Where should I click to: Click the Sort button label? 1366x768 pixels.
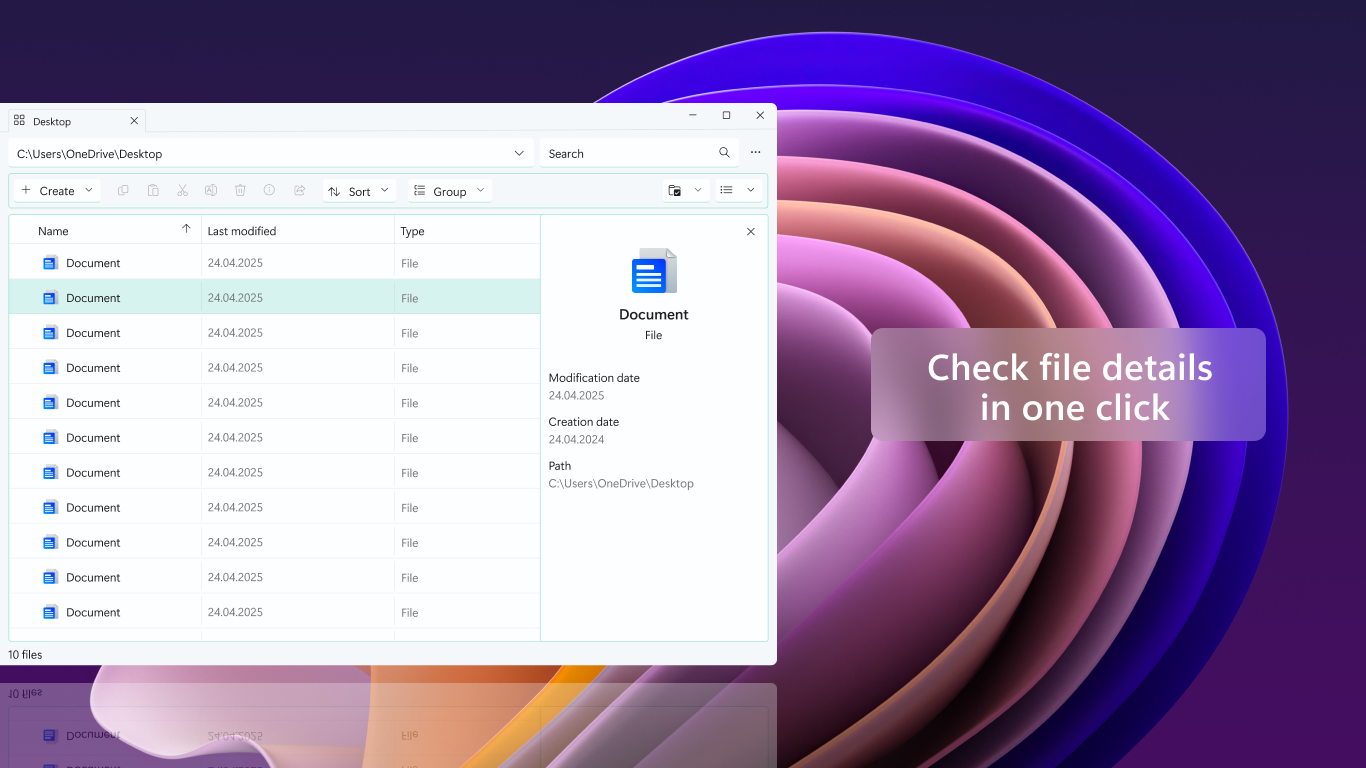pos(360,191)
